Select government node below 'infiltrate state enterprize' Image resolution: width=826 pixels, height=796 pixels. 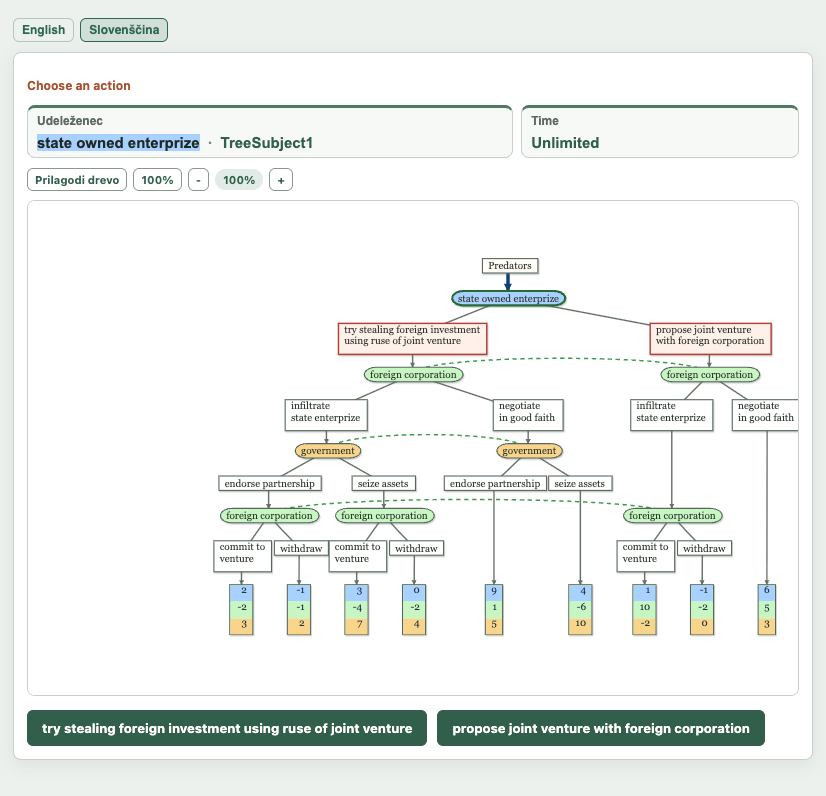[x=328, y=450]
